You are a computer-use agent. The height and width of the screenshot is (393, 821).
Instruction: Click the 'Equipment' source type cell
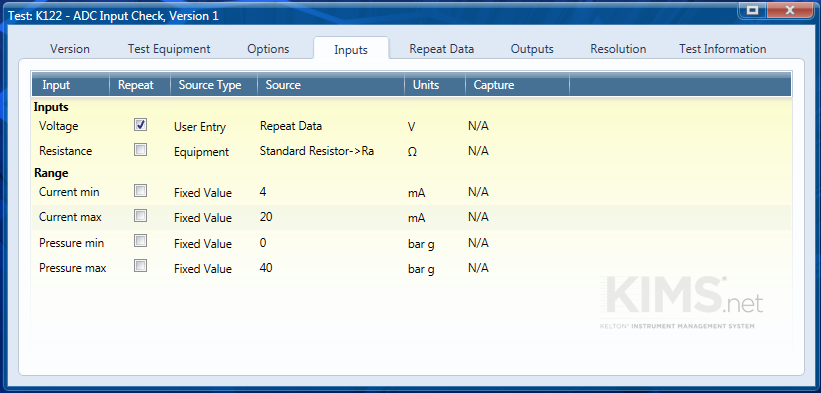(201, 152)
